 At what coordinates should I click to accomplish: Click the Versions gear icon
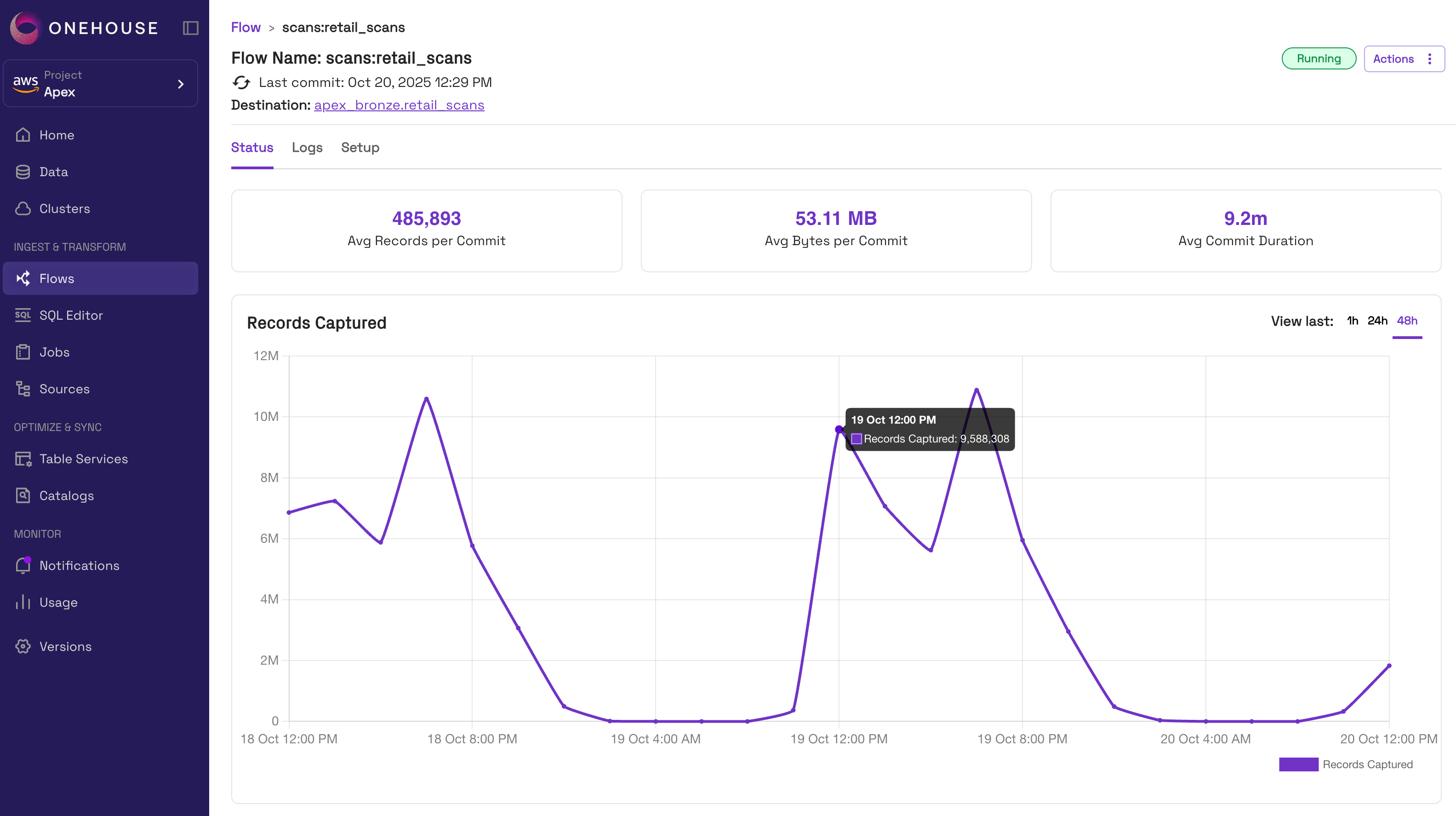[x=23, y=646]
